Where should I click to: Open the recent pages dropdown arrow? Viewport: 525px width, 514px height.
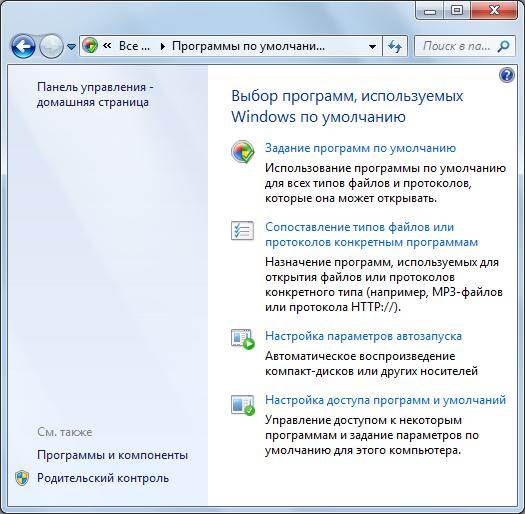(x=71, y=47)
